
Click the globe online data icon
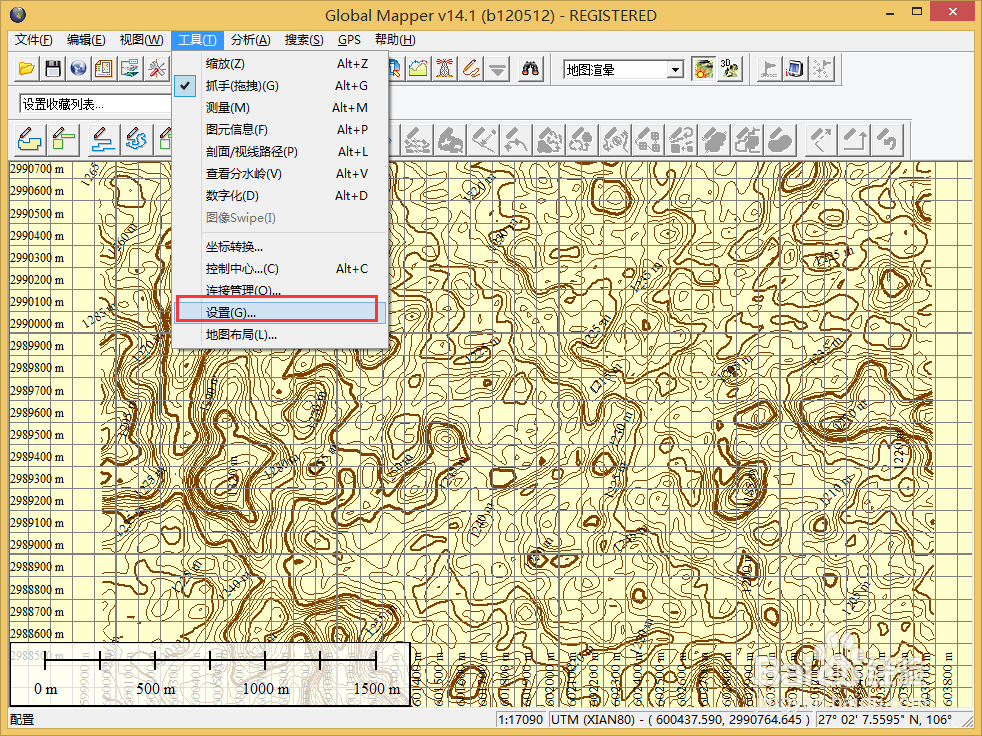click(78, 68)
